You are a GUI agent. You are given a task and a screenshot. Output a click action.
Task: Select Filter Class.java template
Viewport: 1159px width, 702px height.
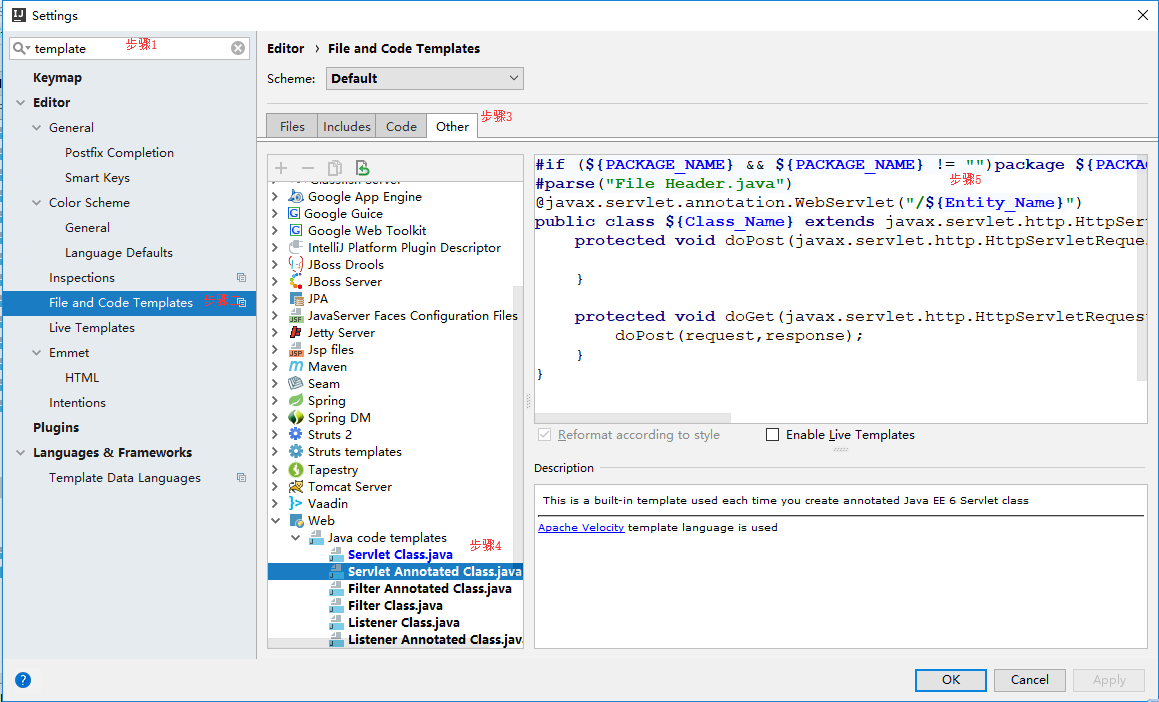[395, 606]
